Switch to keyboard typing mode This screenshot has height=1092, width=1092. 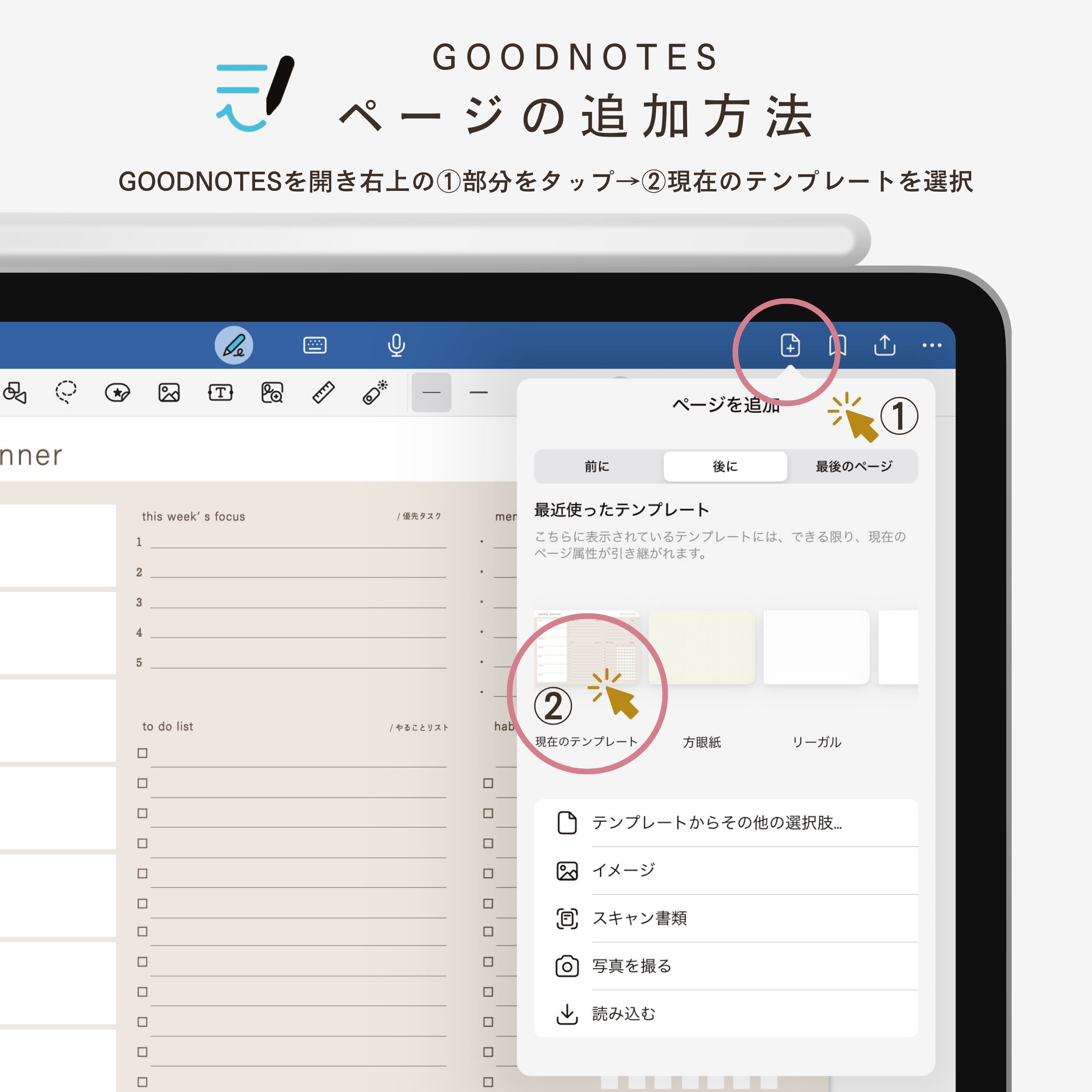click(x=315, y=345)
